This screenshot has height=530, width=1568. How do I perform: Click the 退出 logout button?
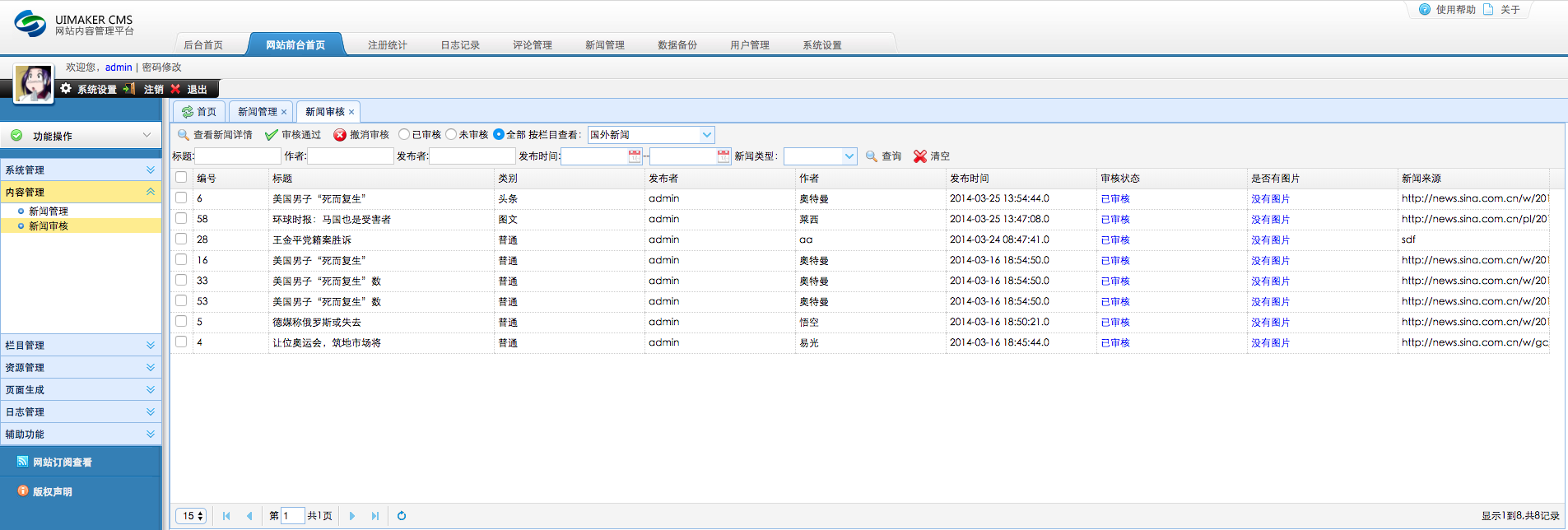click(188, 90)
